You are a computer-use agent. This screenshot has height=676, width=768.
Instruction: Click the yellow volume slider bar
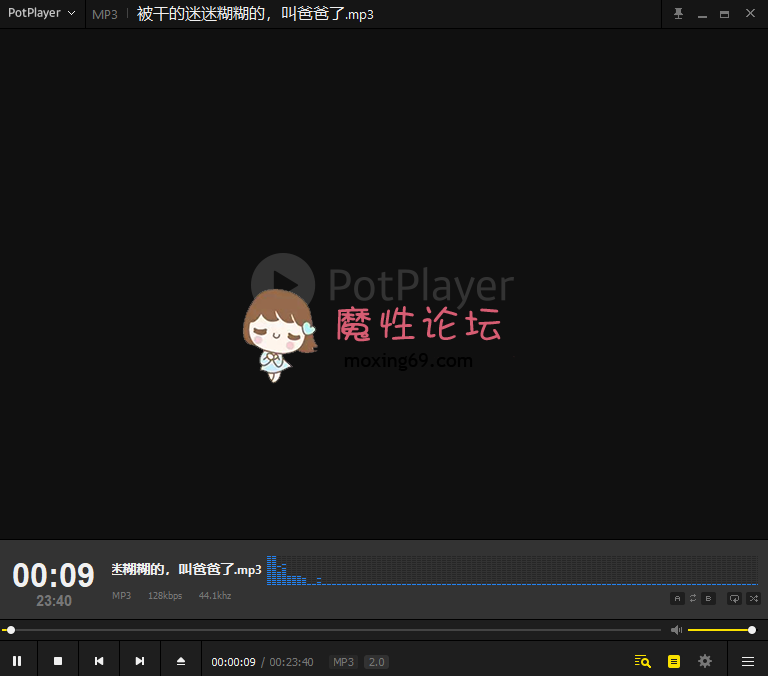tap(720, 630)
